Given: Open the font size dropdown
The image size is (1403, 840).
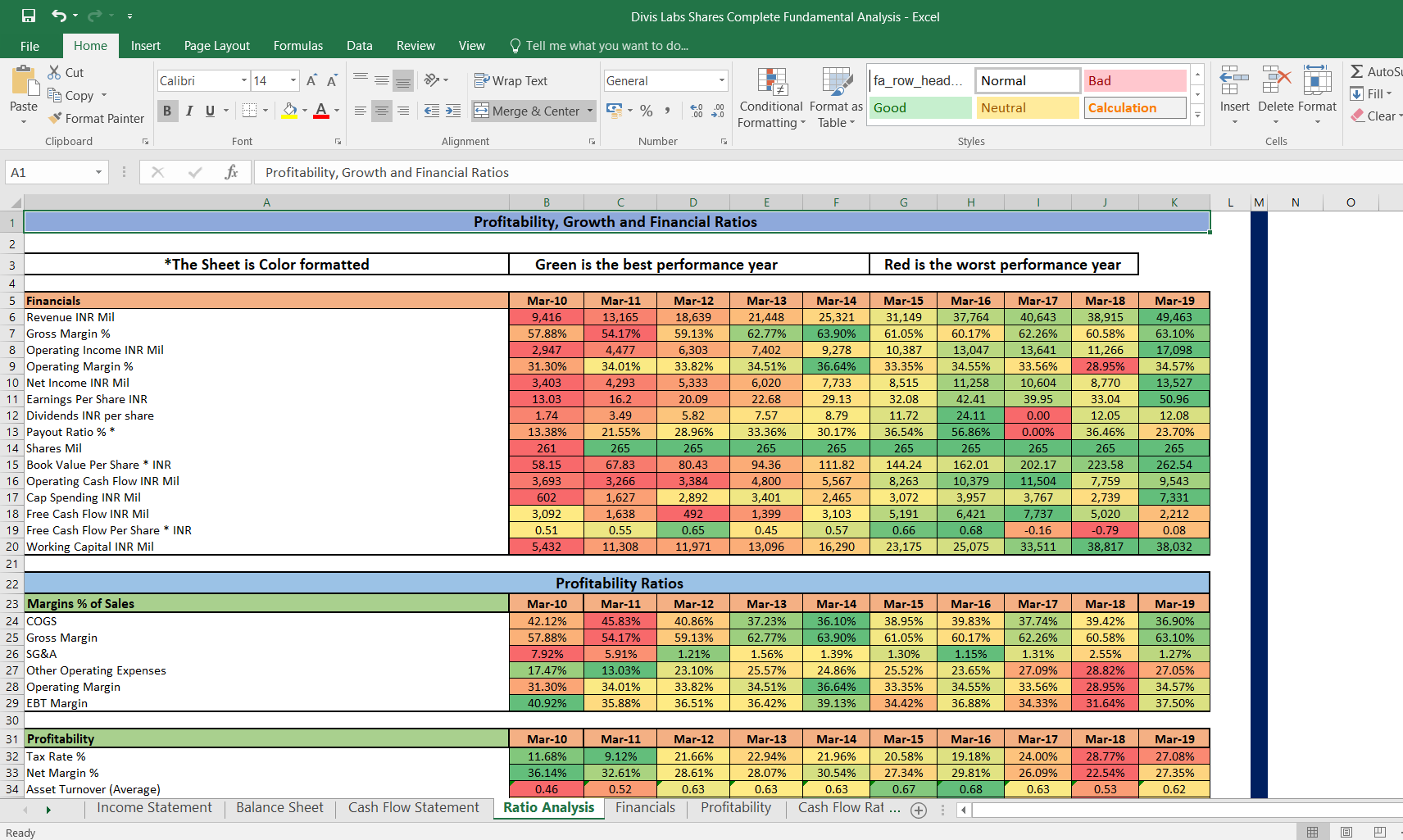Looking at the screenshot, I should tap(293, 80).
